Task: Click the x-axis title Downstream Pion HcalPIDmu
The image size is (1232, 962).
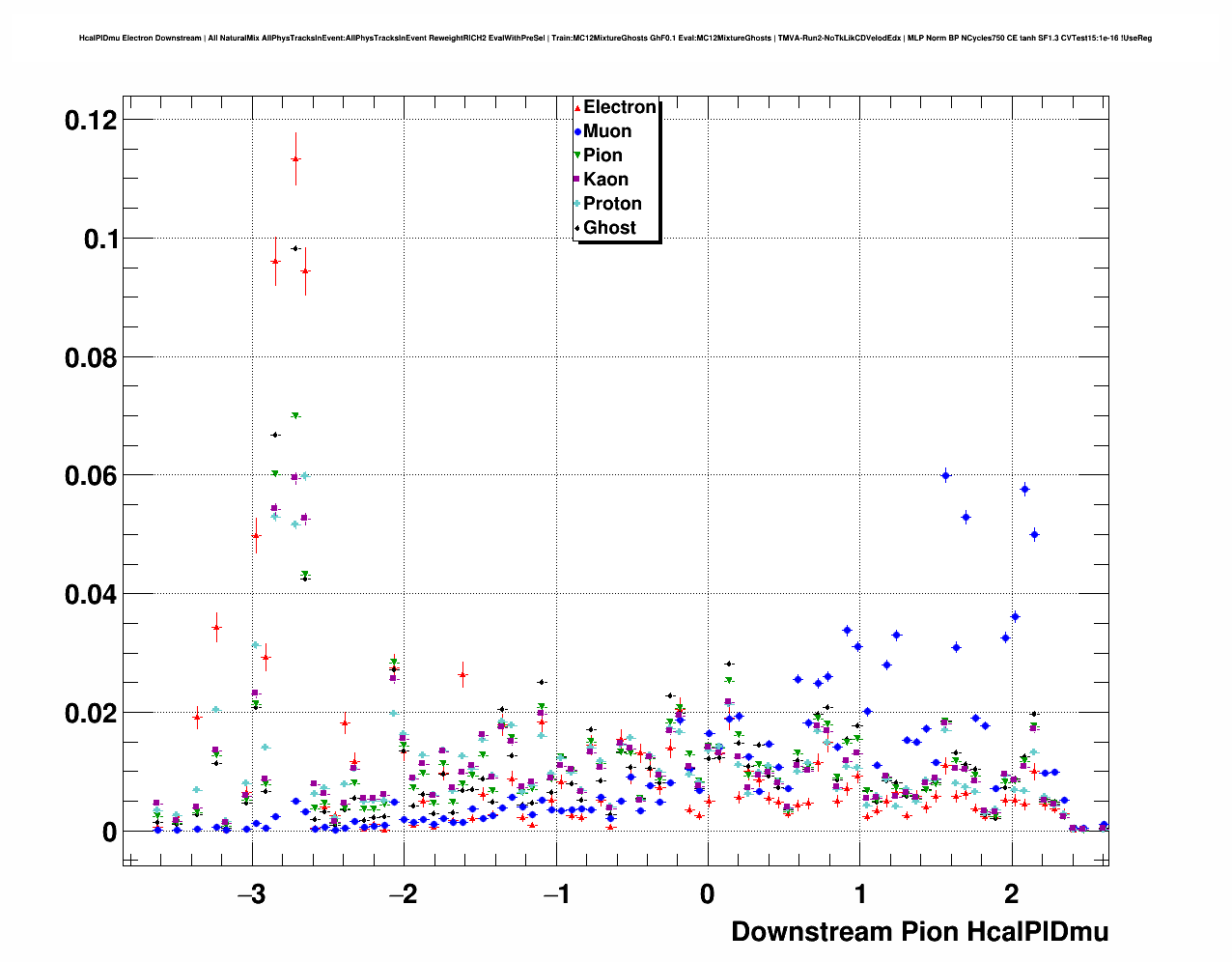Action: pos(919,932)
